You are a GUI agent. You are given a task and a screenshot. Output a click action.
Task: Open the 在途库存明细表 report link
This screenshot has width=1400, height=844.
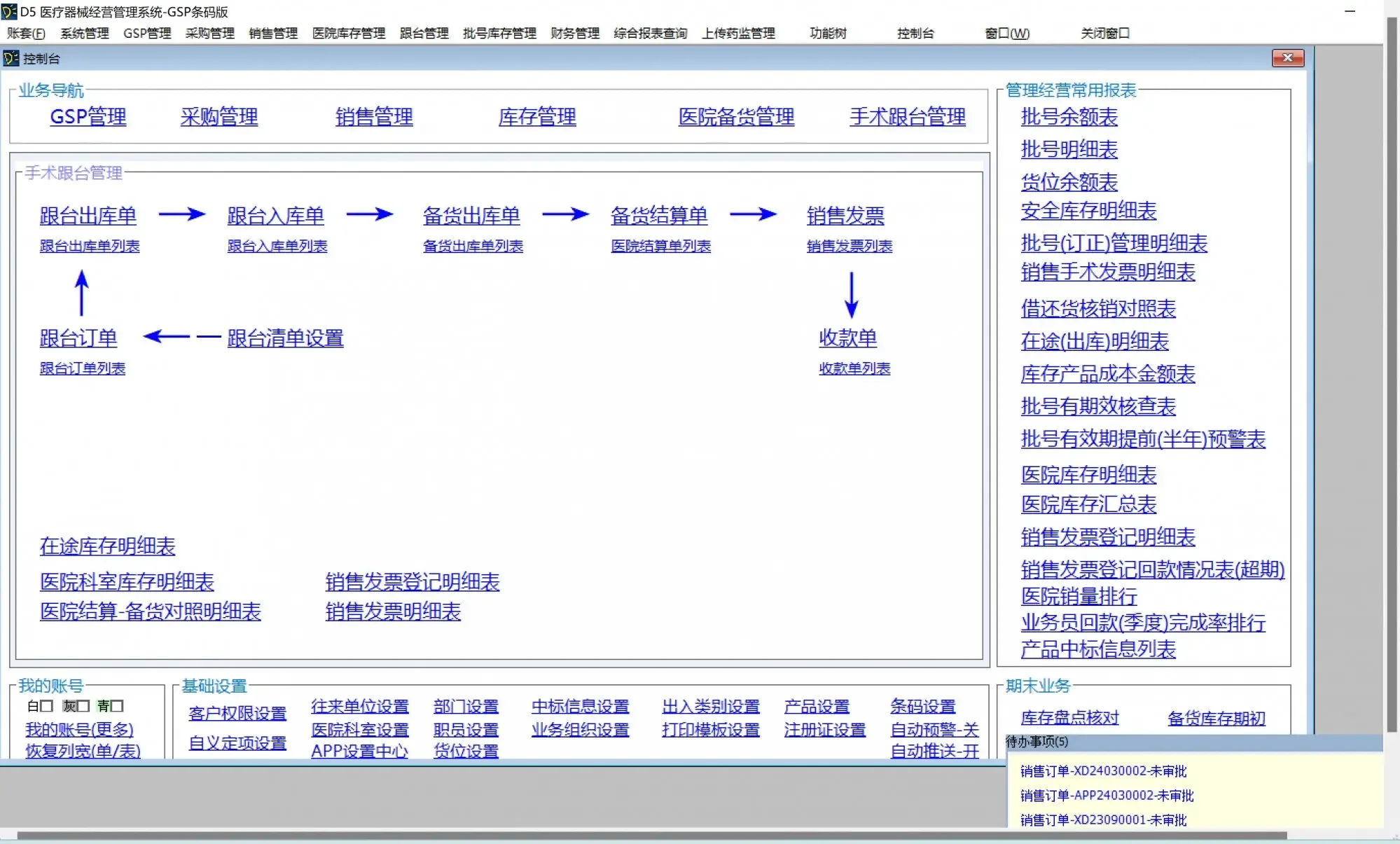[x=107, y=546]
